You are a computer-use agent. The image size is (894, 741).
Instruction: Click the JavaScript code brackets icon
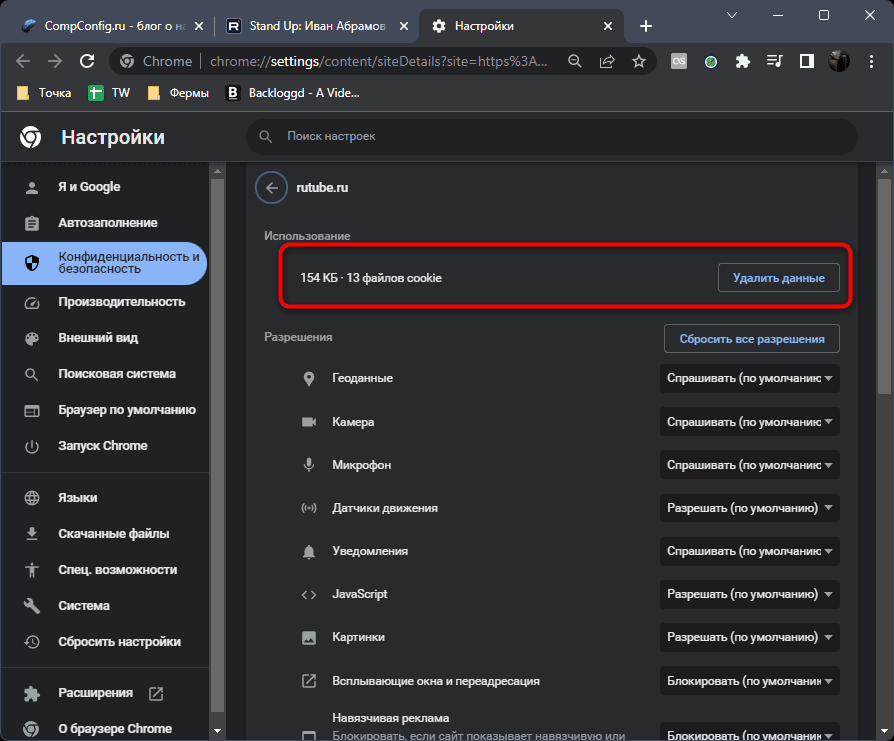coord(308,595)
